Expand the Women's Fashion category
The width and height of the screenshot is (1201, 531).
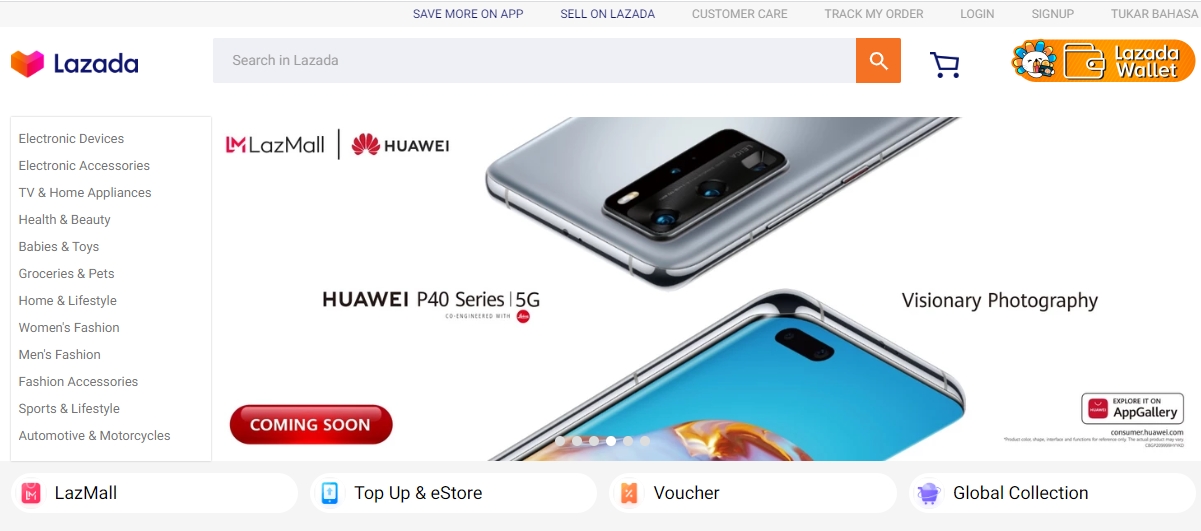69,328
